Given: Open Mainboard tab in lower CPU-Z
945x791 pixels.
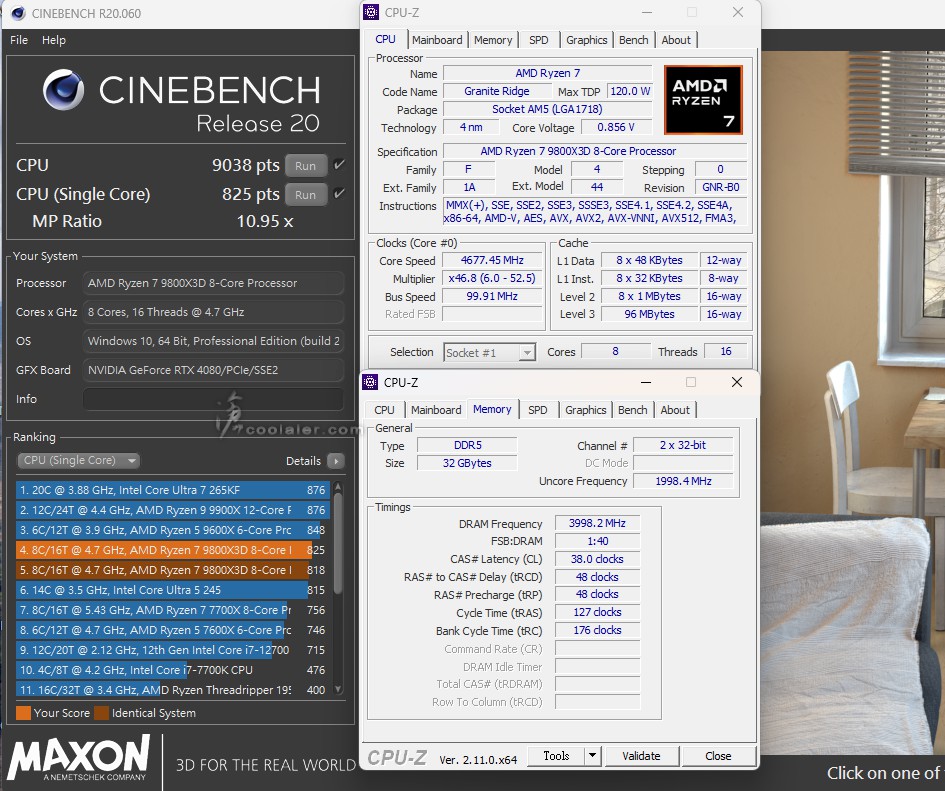Looking at the screenshot, I should 436,410.
